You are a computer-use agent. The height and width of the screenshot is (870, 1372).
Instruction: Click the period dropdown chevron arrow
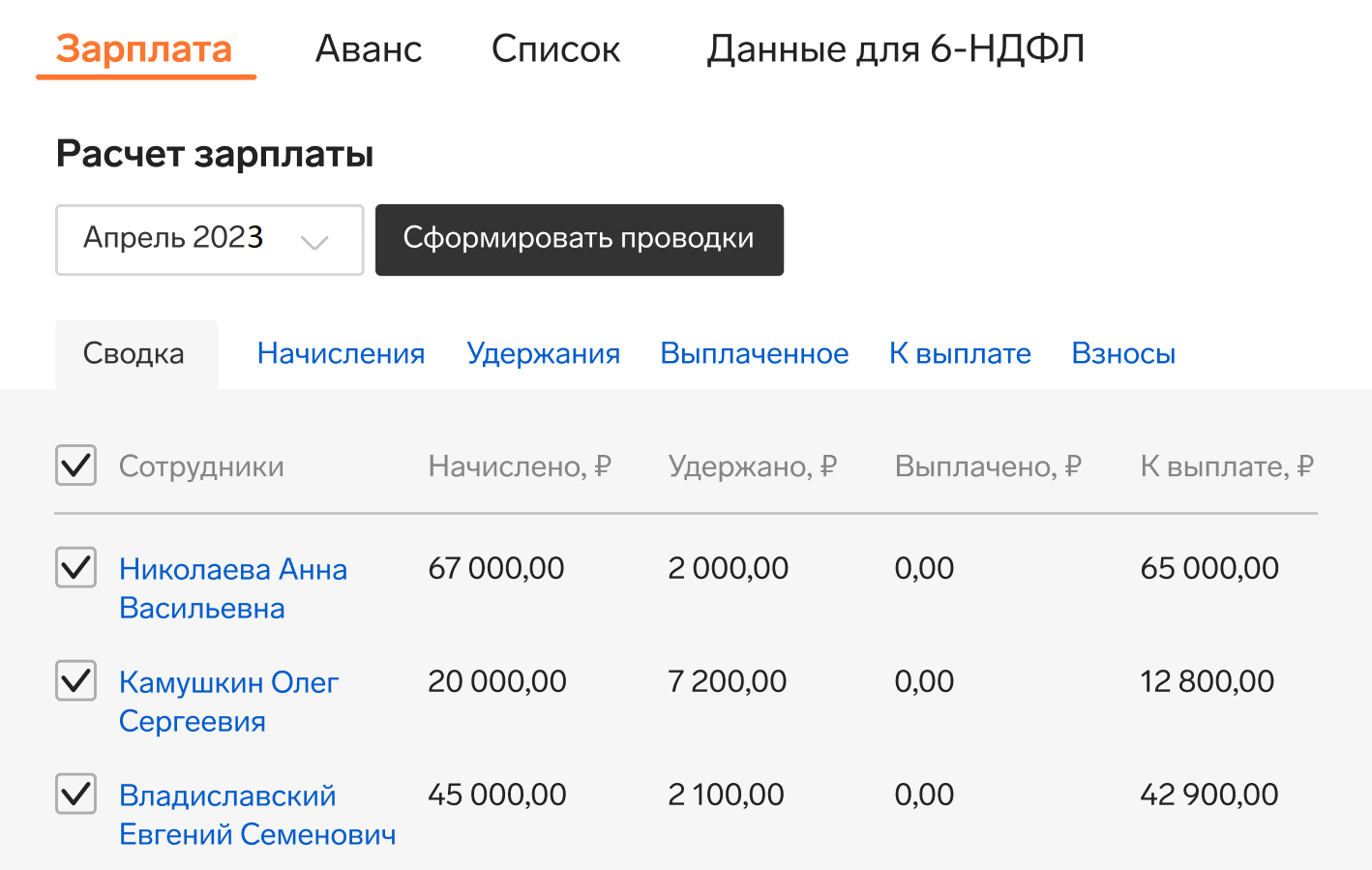click(x=314, y=241)
